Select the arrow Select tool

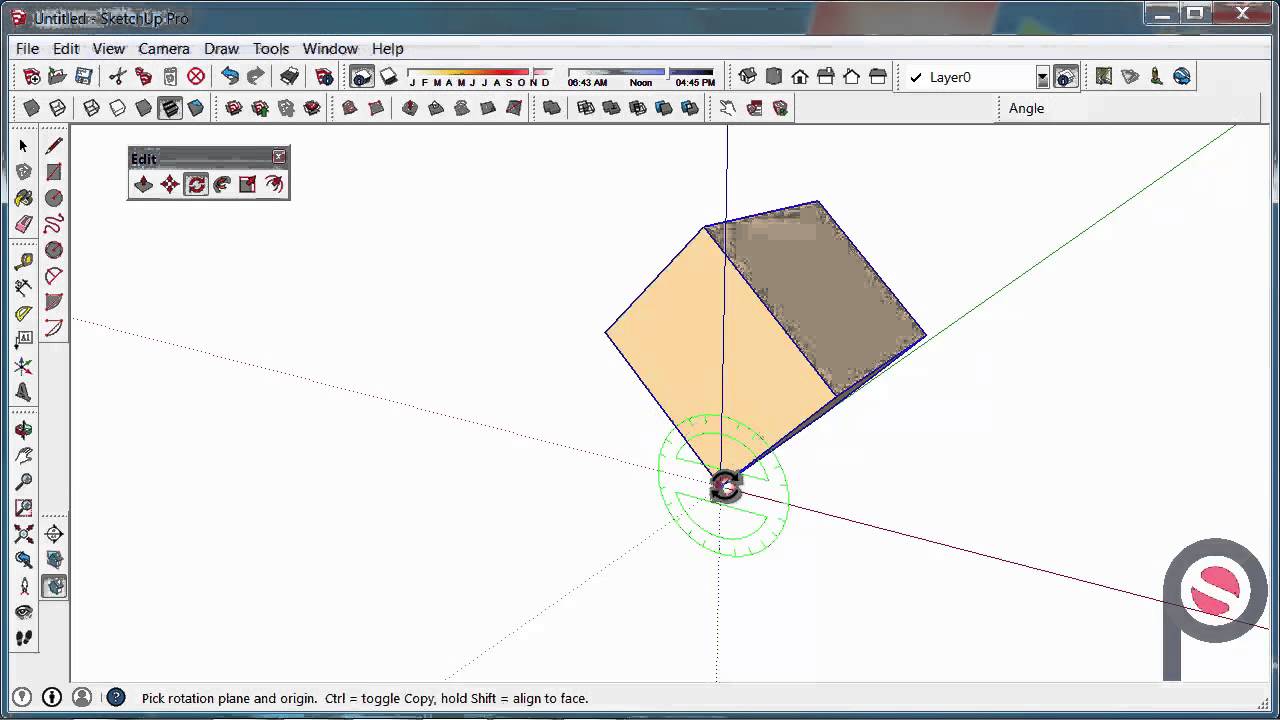[x=24, y=146]
